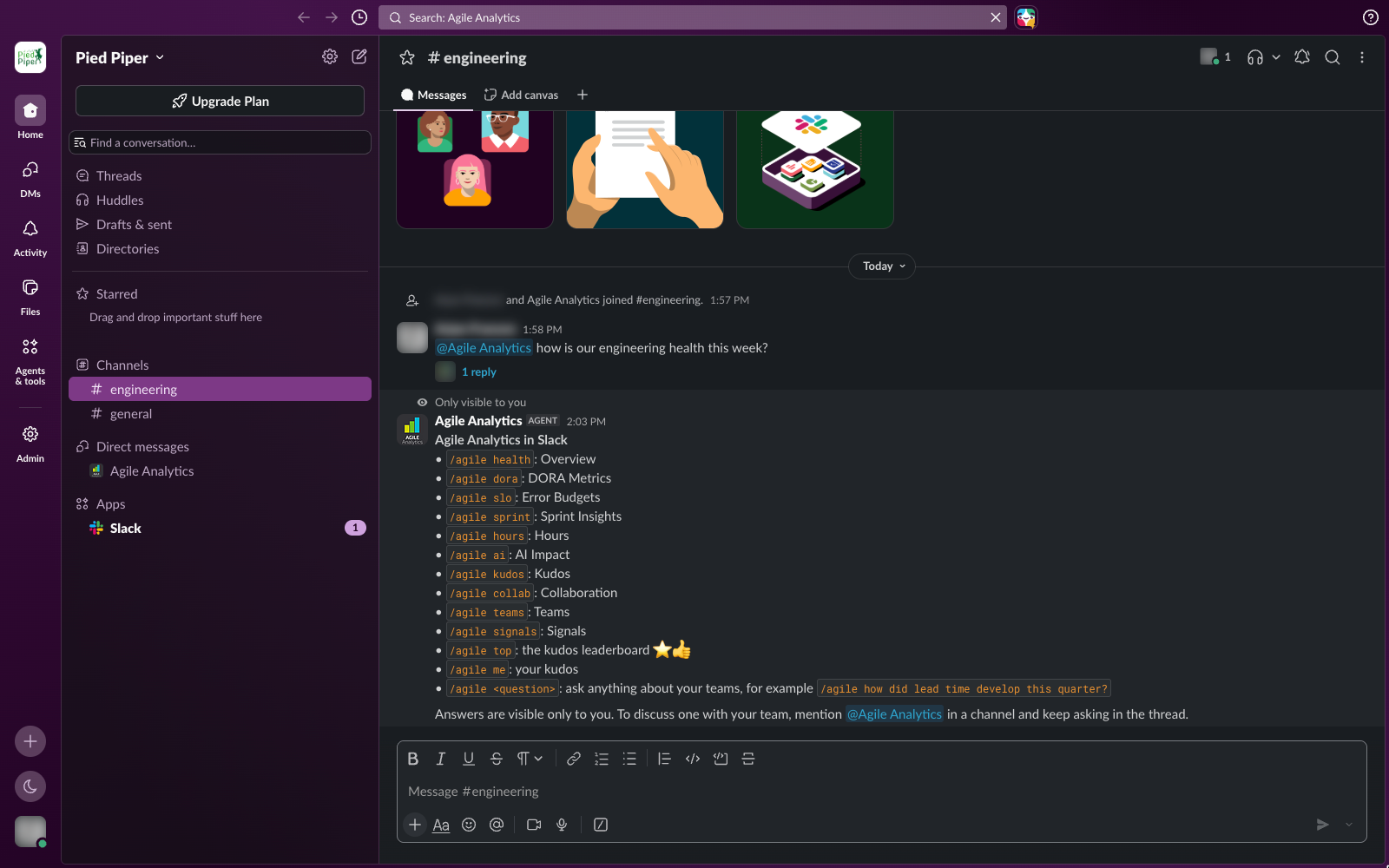Toggle italic formatting in composer
The height and width of the screenshot is (868, 1389).
click(x=441, y=759)
